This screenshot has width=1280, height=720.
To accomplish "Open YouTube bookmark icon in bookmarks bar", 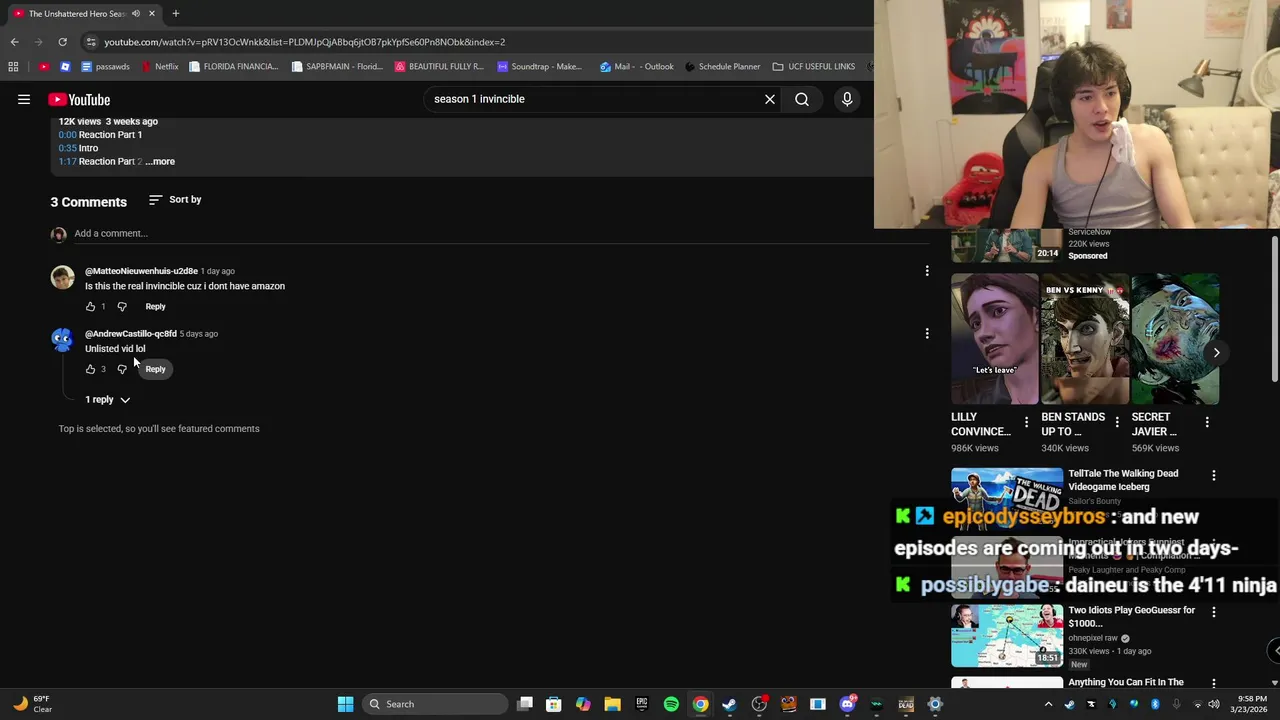I will pyautogui.click(x=43, y=66).
